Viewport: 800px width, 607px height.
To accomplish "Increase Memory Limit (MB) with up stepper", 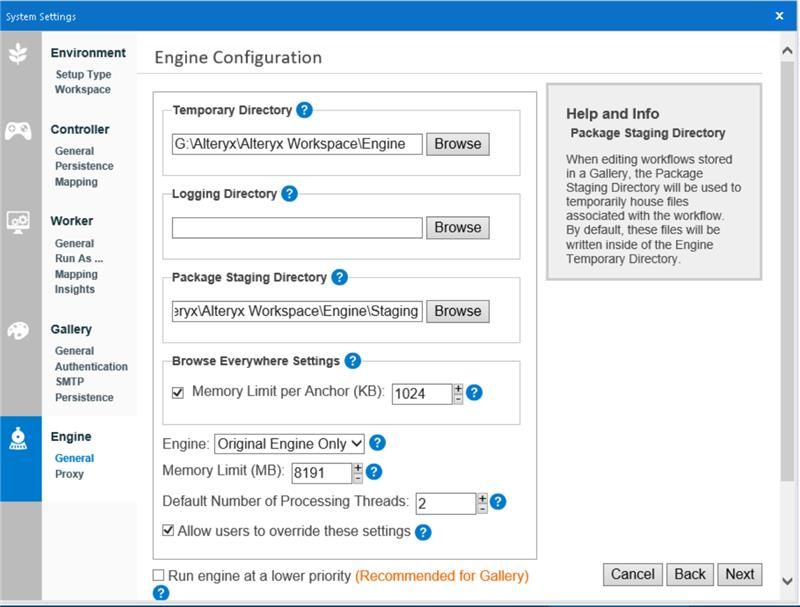I will tap(358, 467).
